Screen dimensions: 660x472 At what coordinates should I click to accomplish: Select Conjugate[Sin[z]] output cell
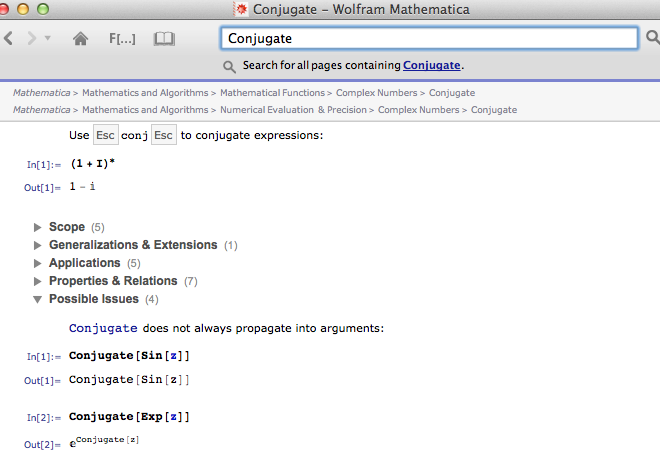129,380
